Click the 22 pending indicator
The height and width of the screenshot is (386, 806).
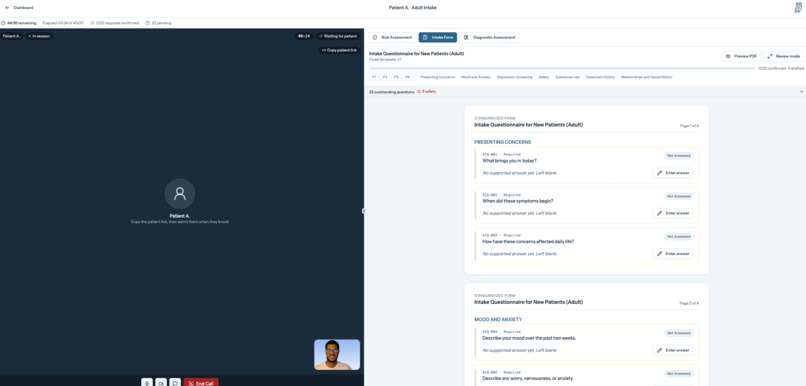click(x=158, y=23)
